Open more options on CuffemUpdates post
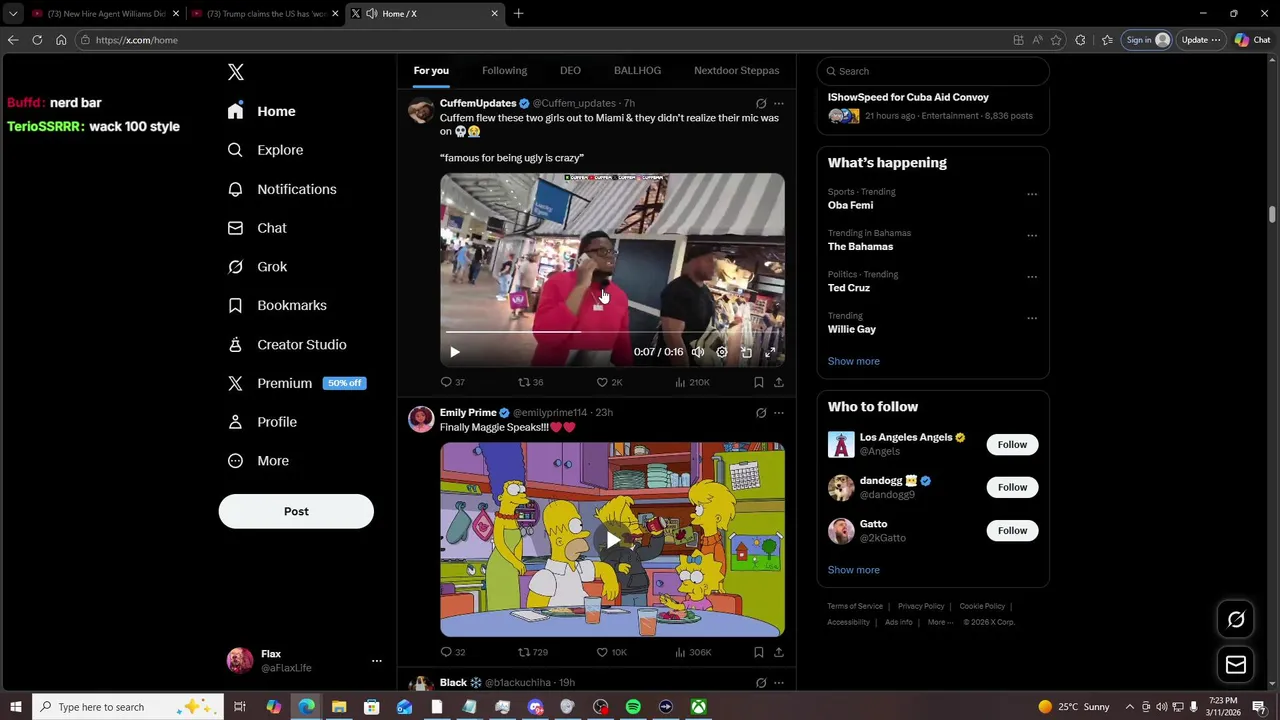The image size is (1280, 720). tap(779, 103)
